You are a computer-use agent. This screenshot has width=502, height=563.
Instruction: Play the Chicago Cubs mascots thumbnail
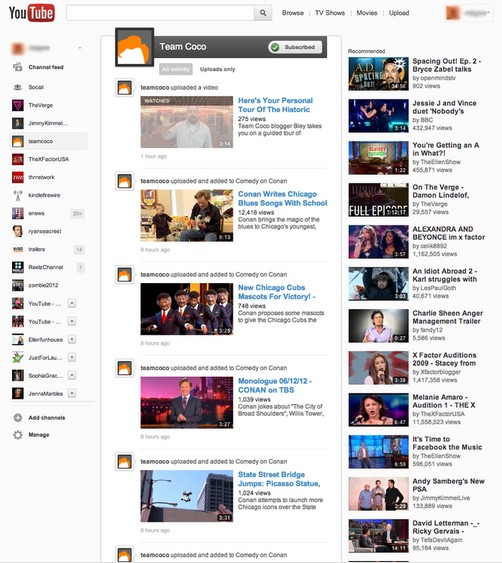click(187, 309)
